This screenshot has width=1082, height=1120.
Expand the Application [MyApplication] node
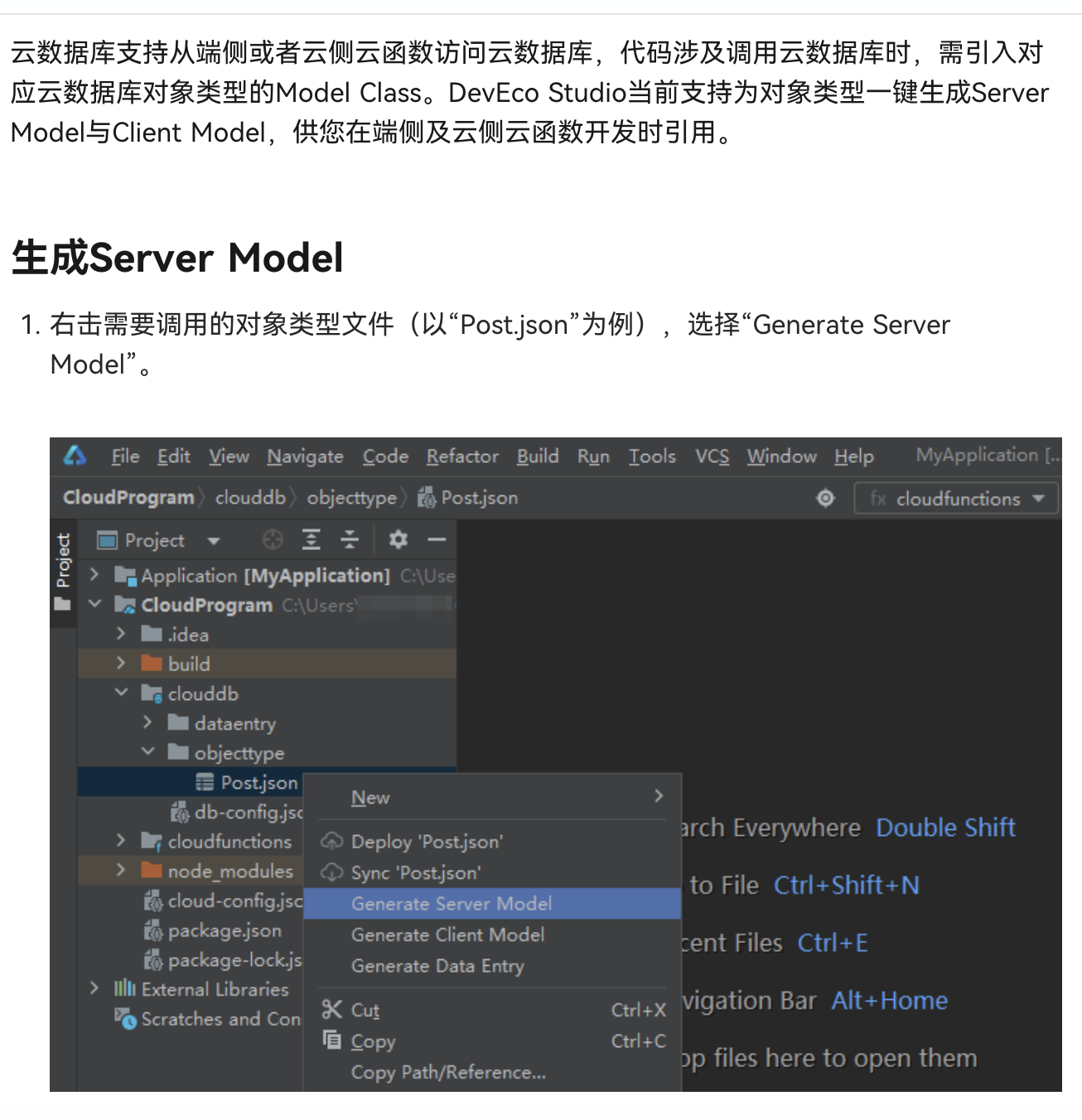[x=94, y=574]
